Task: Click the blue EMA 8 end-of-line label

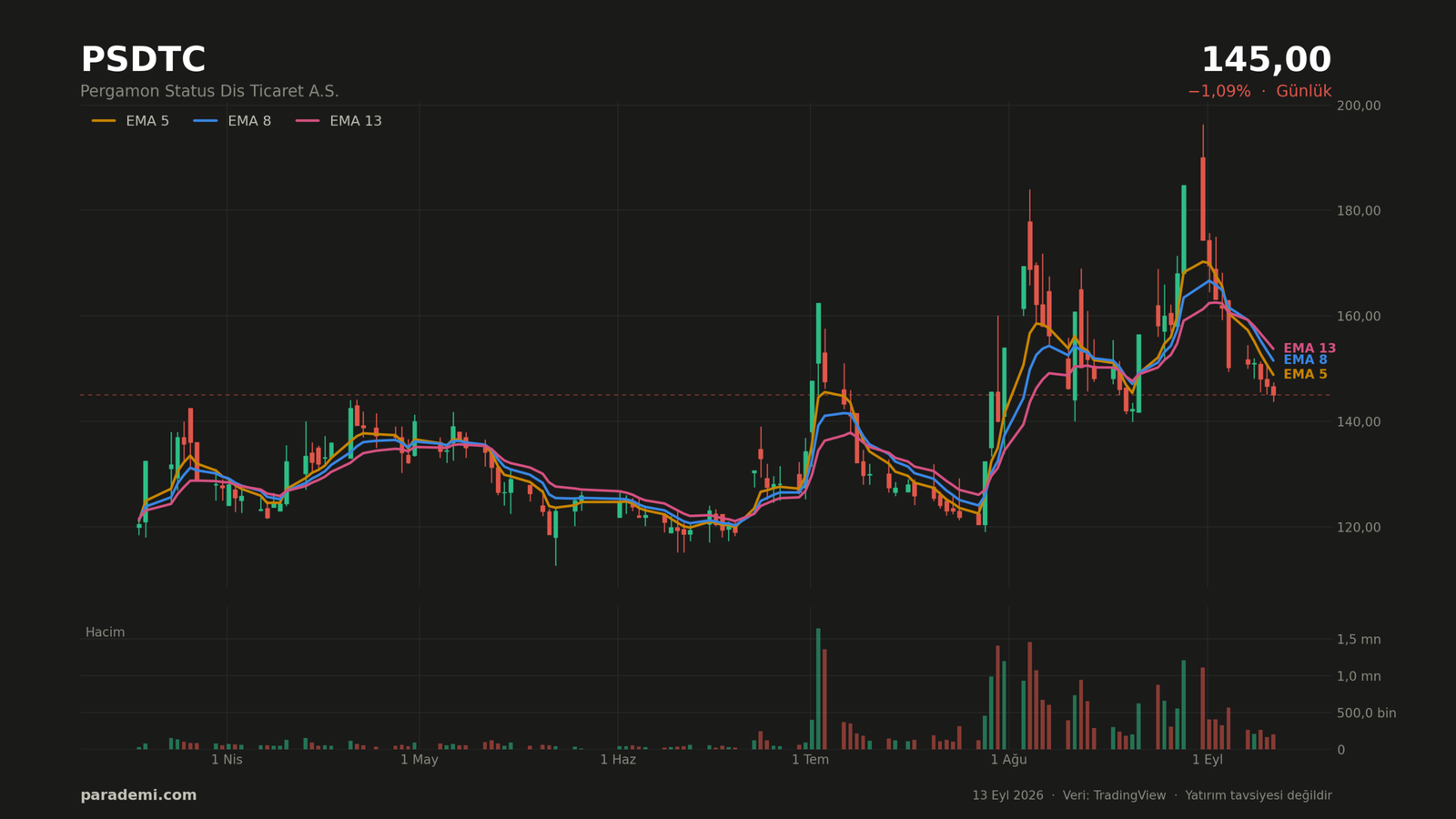Action: [1305, 360]
